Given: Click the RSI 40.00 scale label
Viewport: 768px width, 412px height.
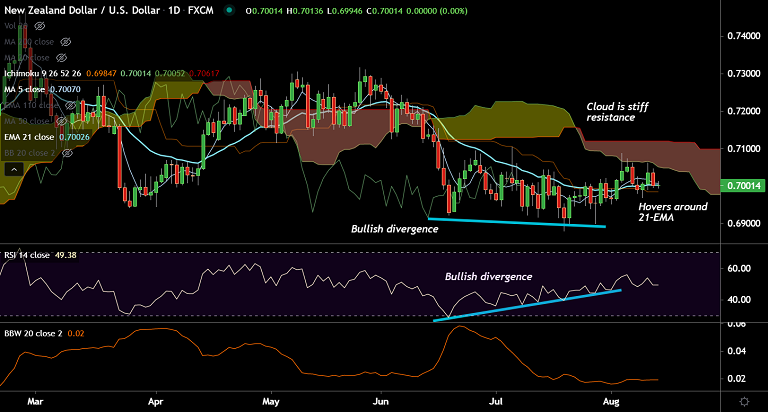Looking at the screenshot, I should 739,299.
